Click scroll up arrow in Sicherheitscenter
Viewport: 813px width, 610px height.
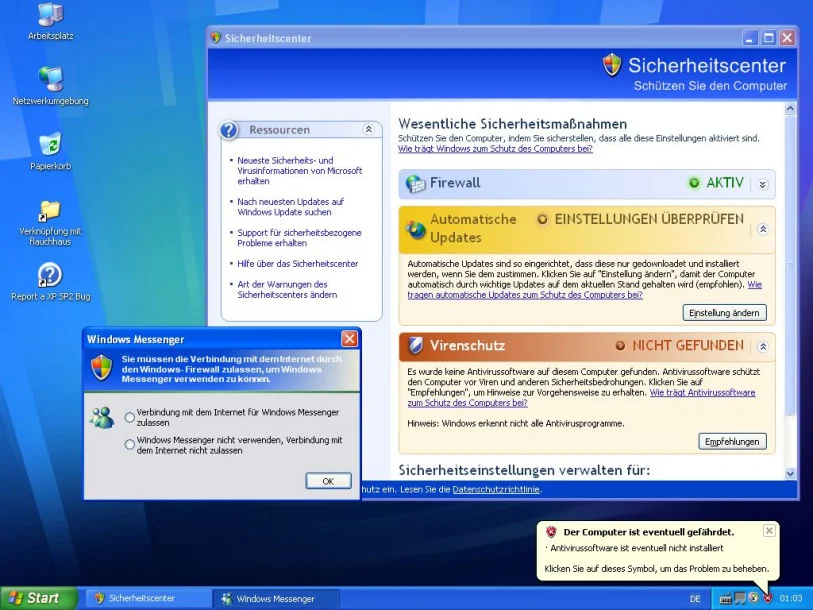click(x=790, y=108)
